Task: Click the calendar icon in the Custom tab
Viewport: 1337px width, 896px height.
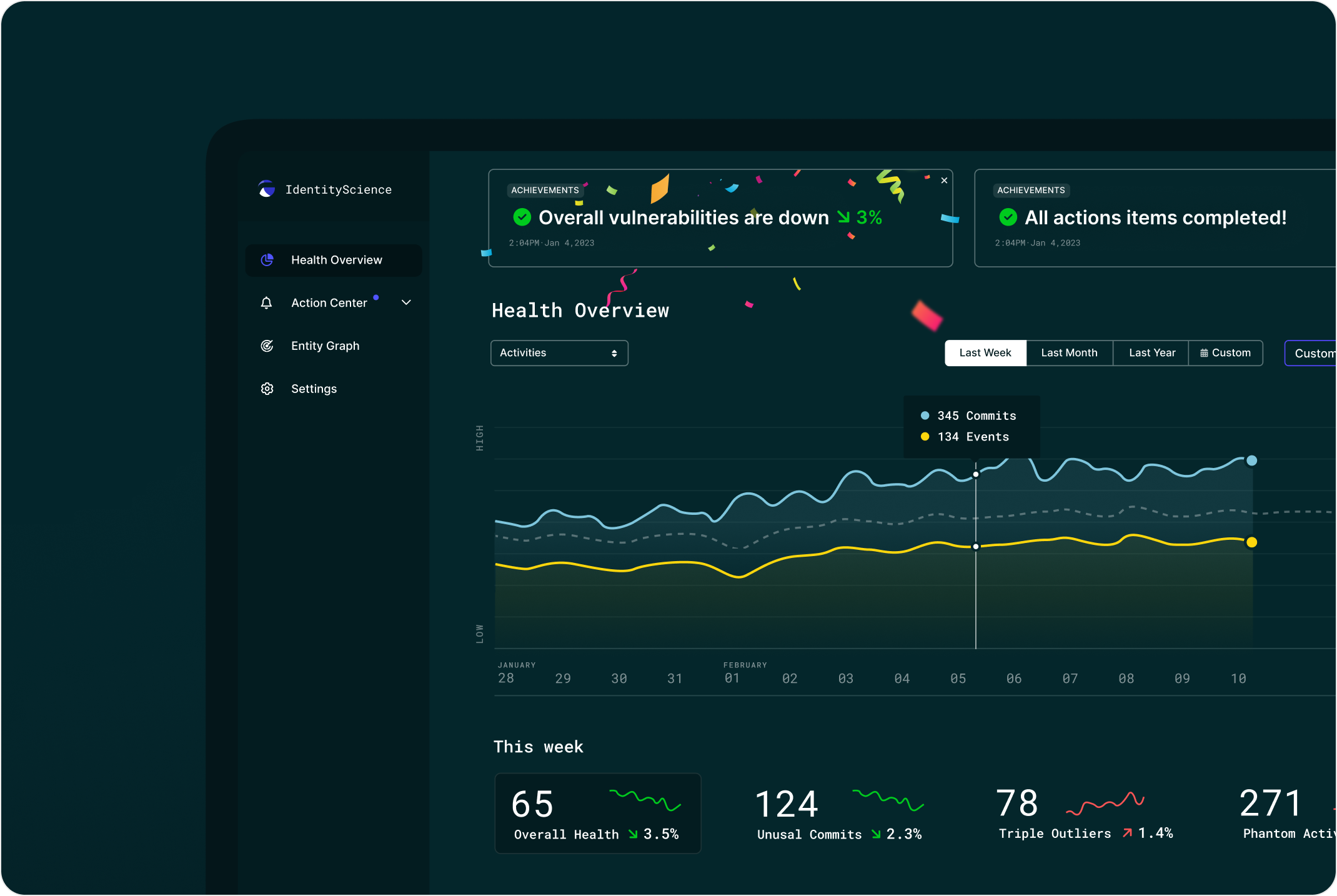Action: point(1204,353)
